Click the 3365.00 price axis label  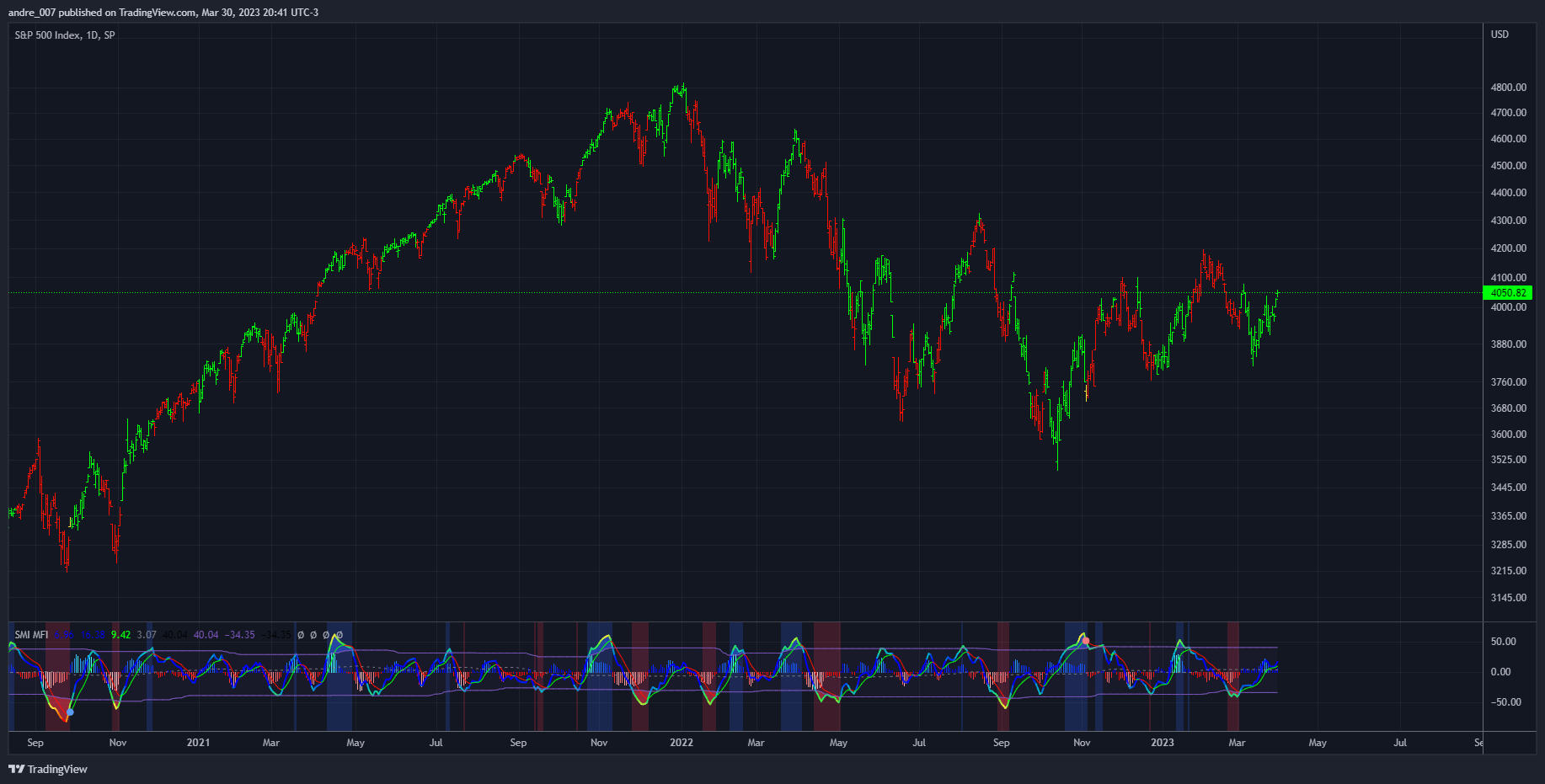(1508, 516)
